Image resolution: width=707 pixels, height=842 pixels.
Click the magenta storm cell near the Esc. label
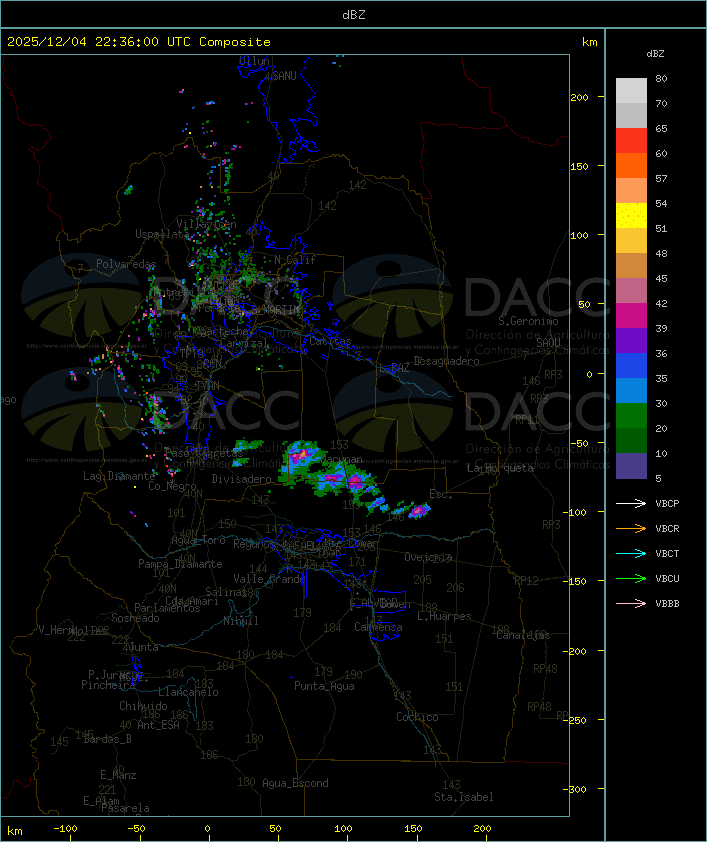(419, 510)
